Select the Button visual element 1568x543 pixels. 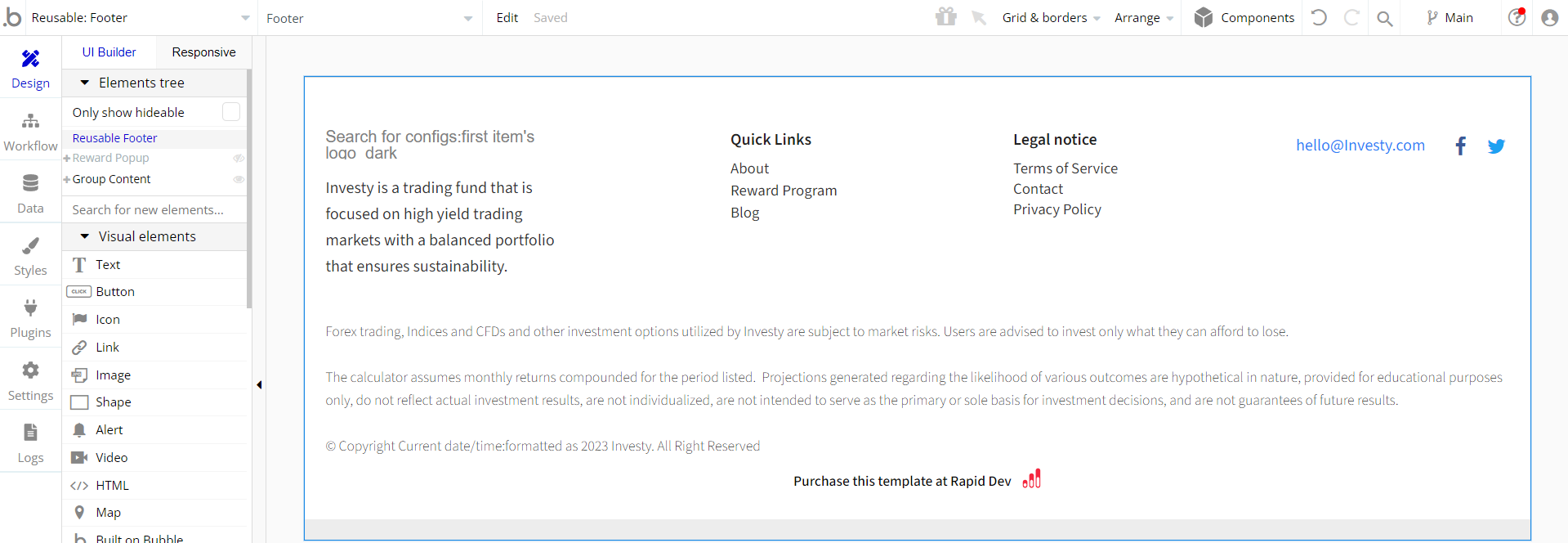pos(155,292)
